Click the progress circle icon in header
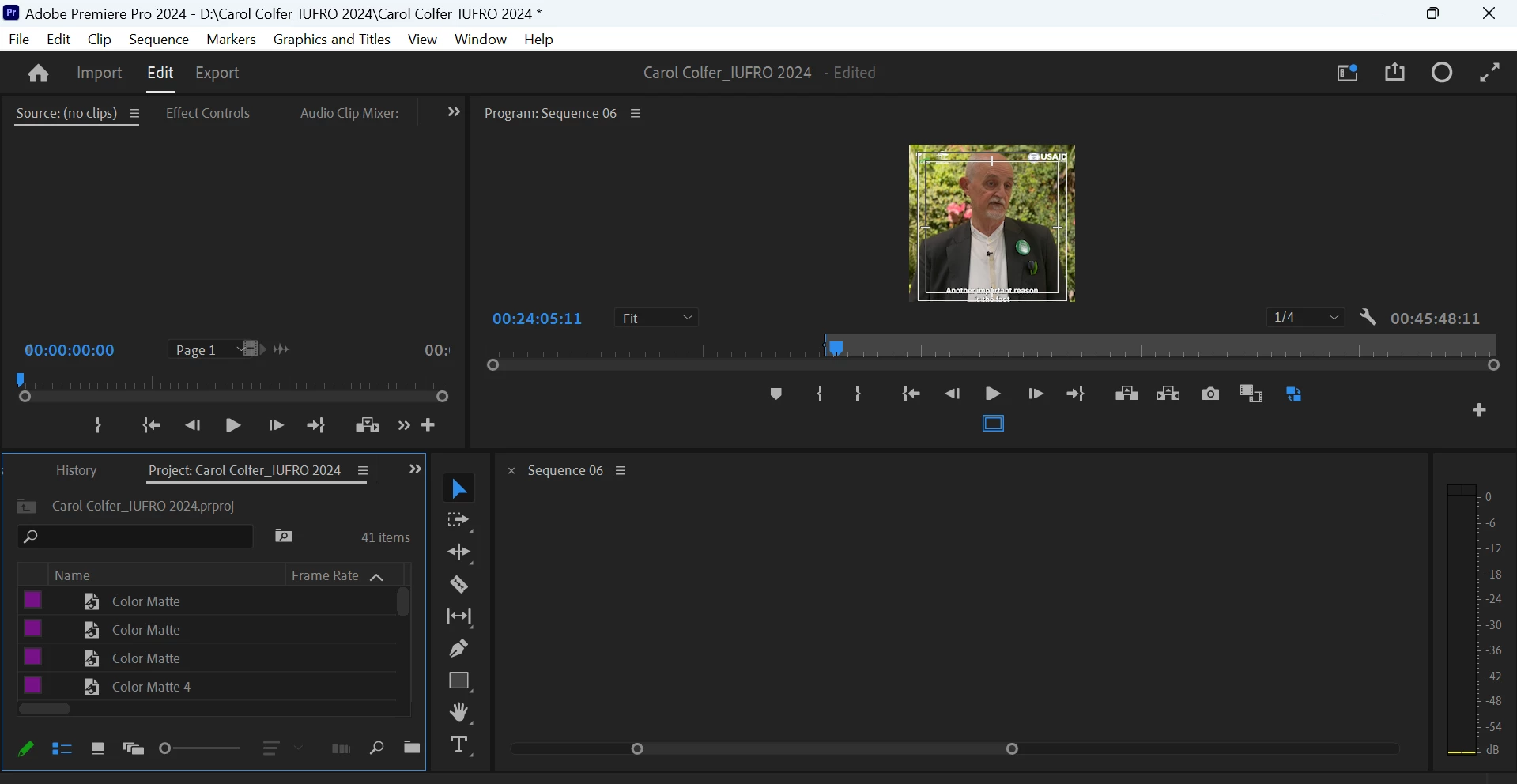 coord(1443,73)
